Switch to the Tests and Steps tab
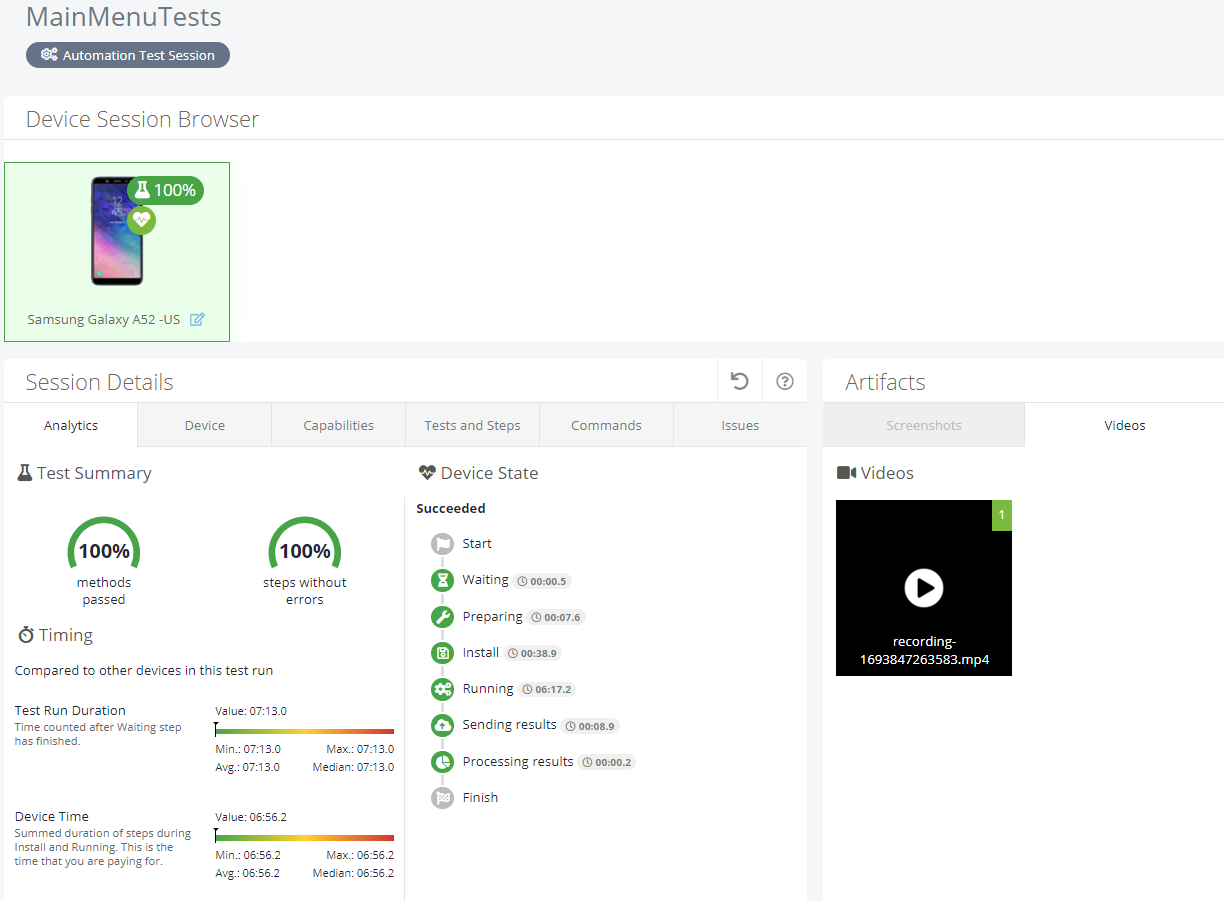Viewport: 1224px width, 901px height. click(472, 425)
